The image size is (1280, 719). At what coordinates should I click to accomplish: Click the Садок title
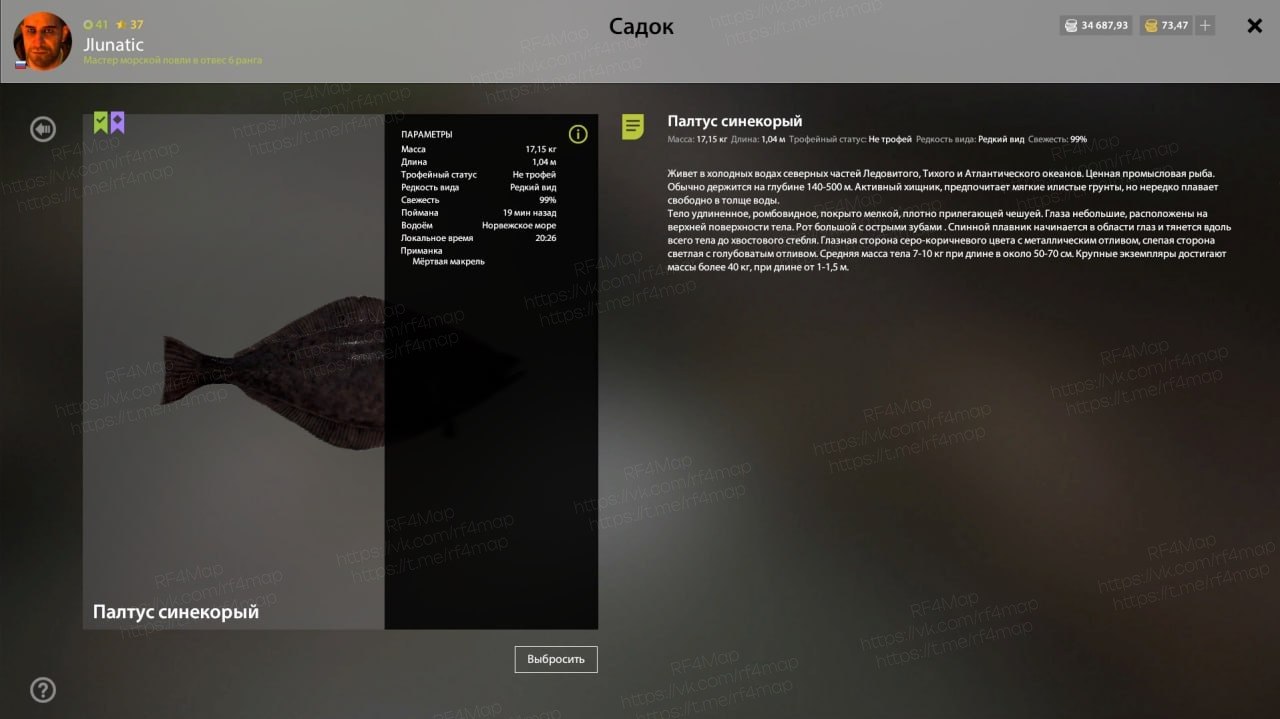tap(641, 27)
